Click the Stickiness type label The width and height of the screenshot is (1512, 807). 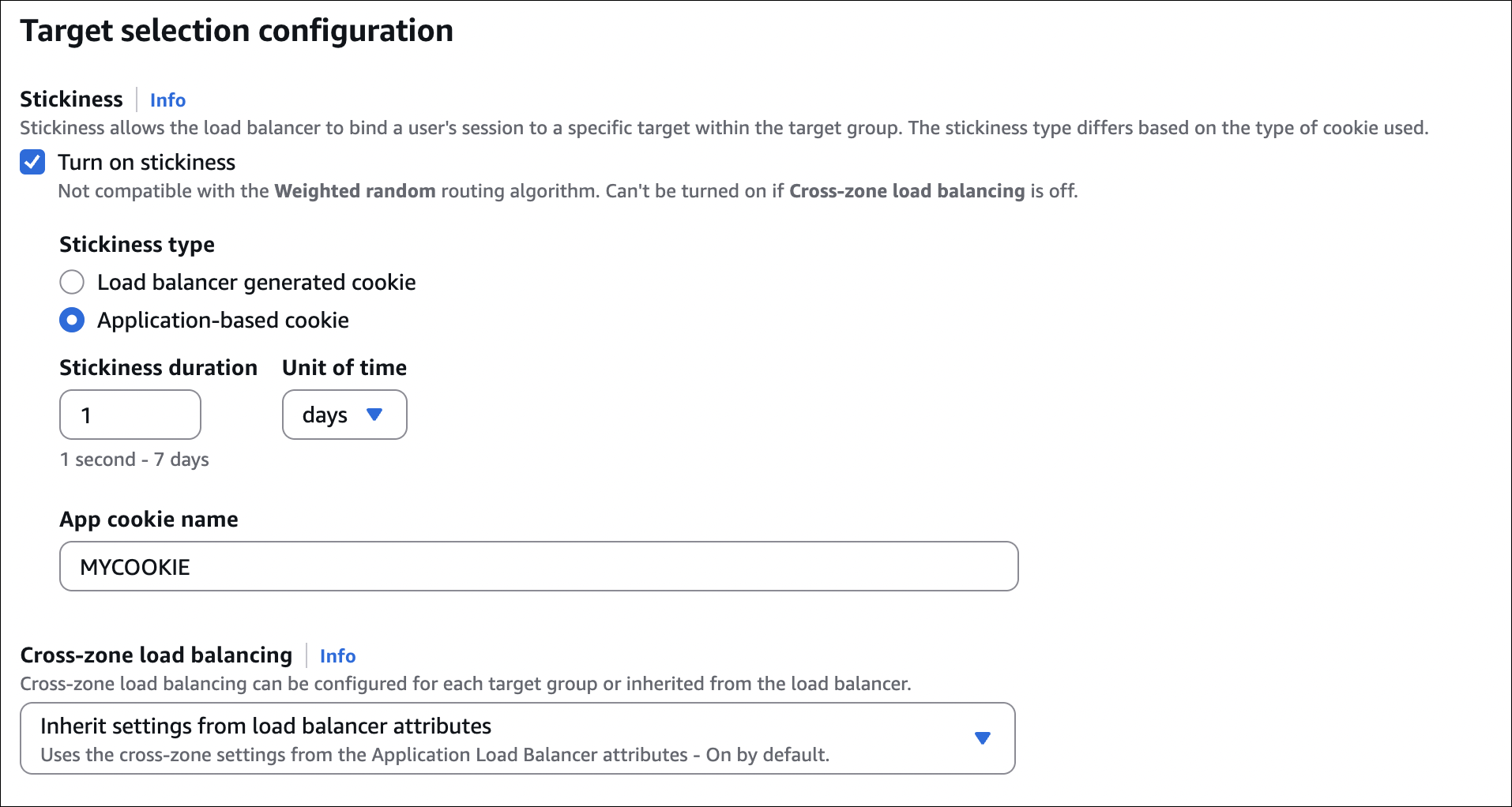pos(137,245)
